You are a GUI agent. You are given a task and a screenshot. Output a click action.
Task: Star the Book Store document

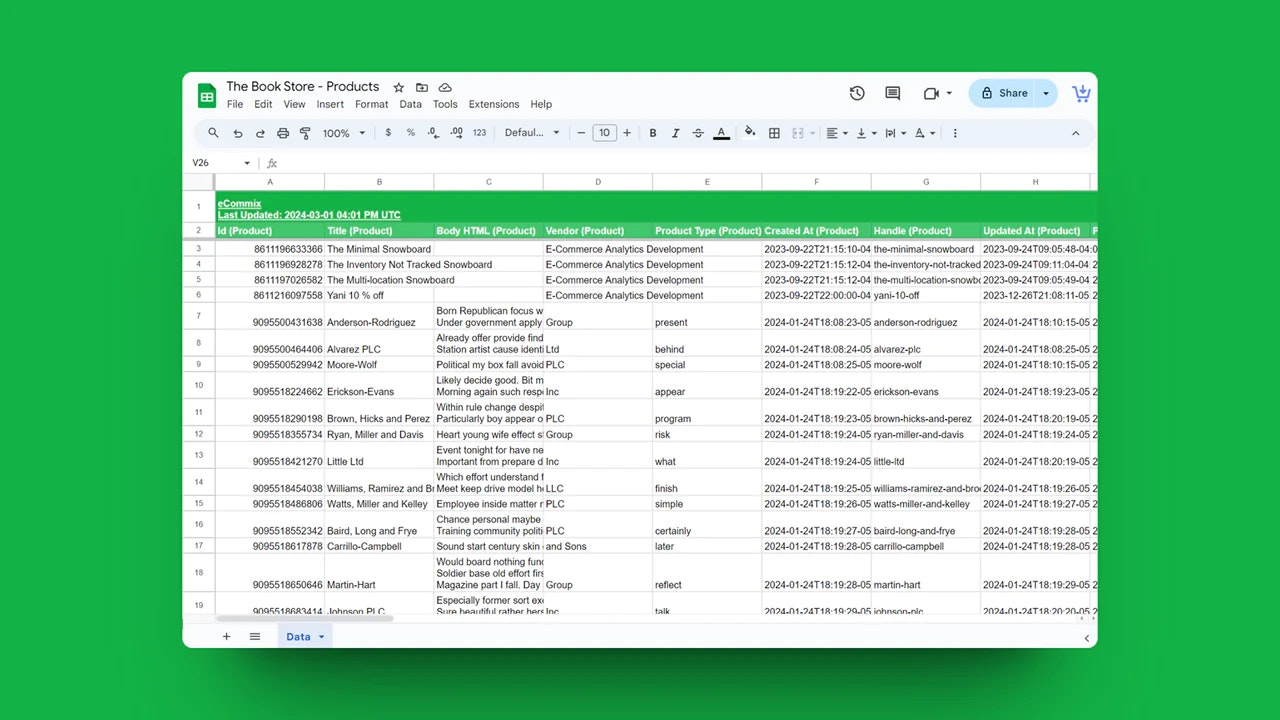pos(399,88)
